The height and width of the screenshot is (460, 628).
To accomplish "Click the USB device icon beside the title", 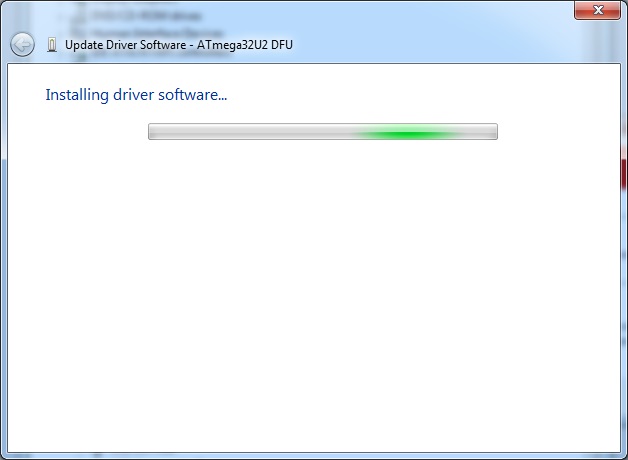I will tap(52, 45).
